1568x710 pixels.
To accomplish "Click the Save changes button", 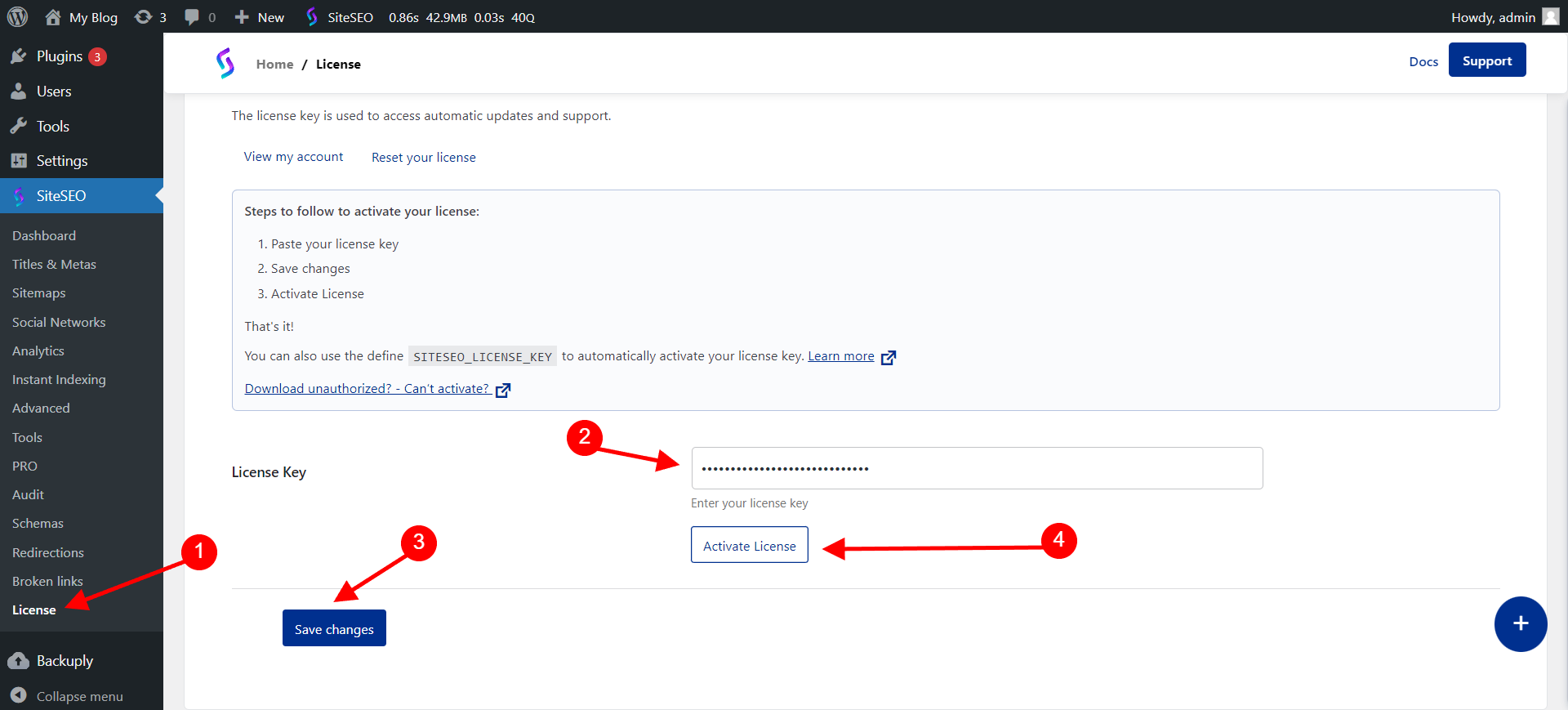I will click(334, 628).
